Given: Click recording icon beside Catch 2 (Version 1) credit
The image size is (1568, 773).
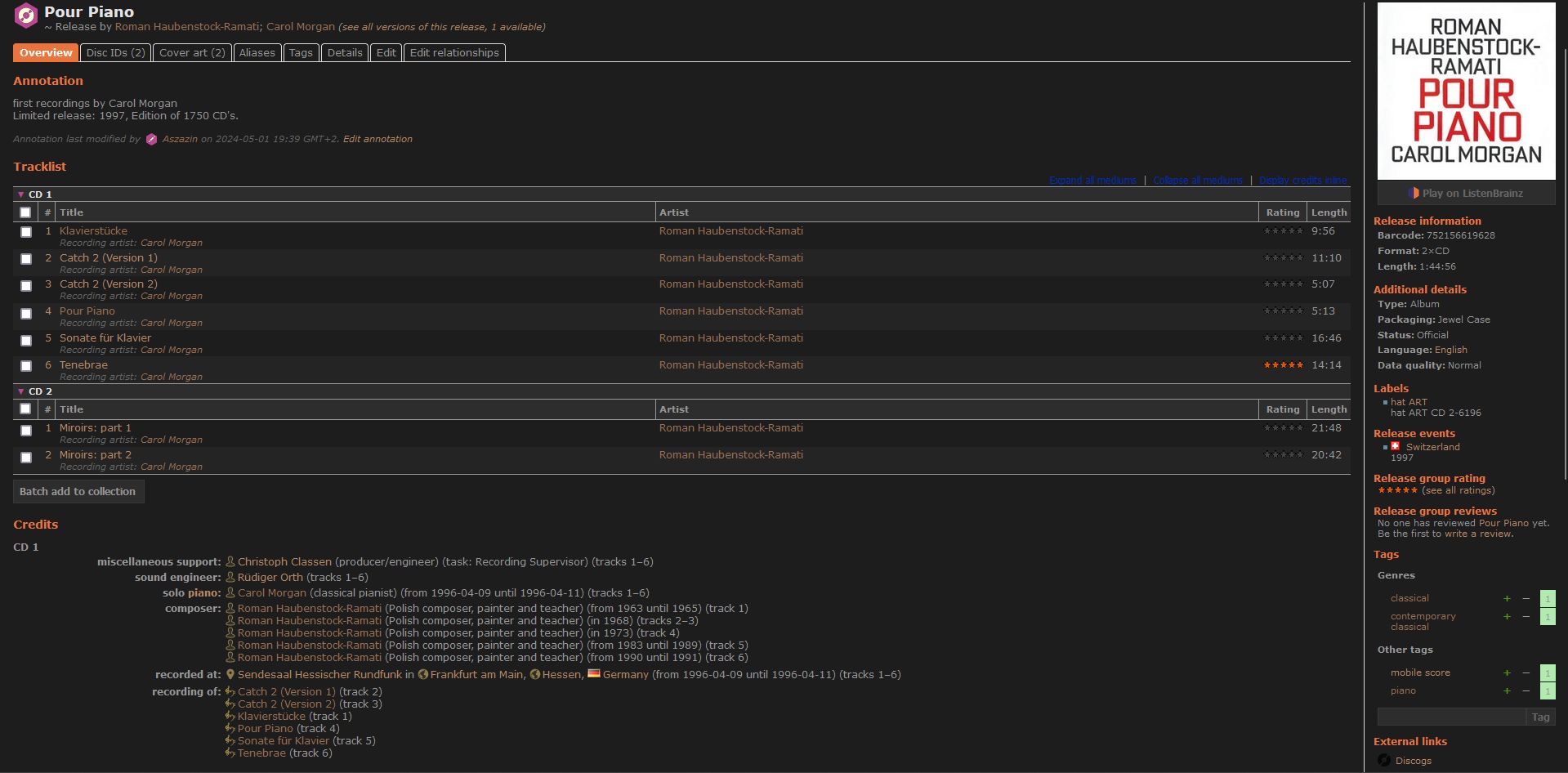Looking at the screenshot, I should click(x=230, y=692).
